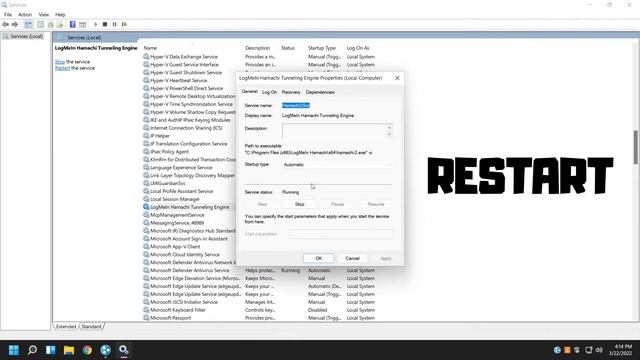Switch to the Extended view tab at bottom
Image resolution: width=640 pixels, height=360 pixels.
tap(66, 327)
